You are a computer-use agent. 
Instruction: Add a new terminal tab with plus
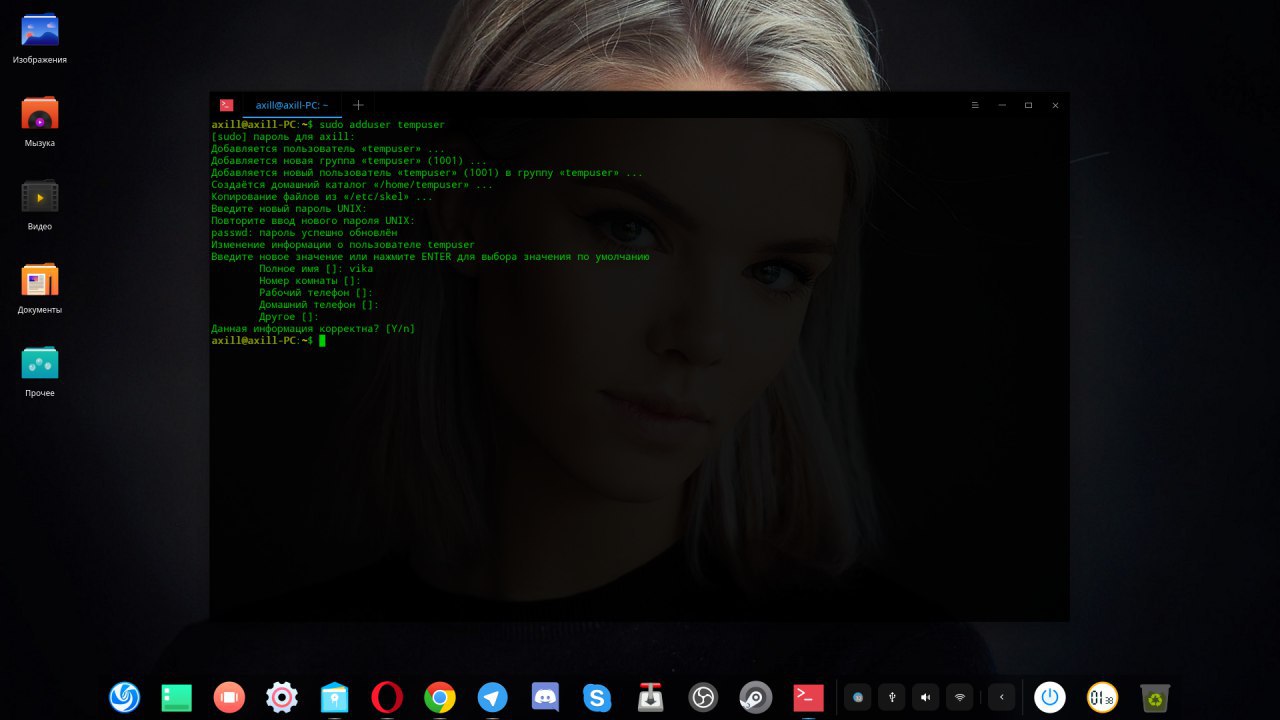[x=358, y=105]
